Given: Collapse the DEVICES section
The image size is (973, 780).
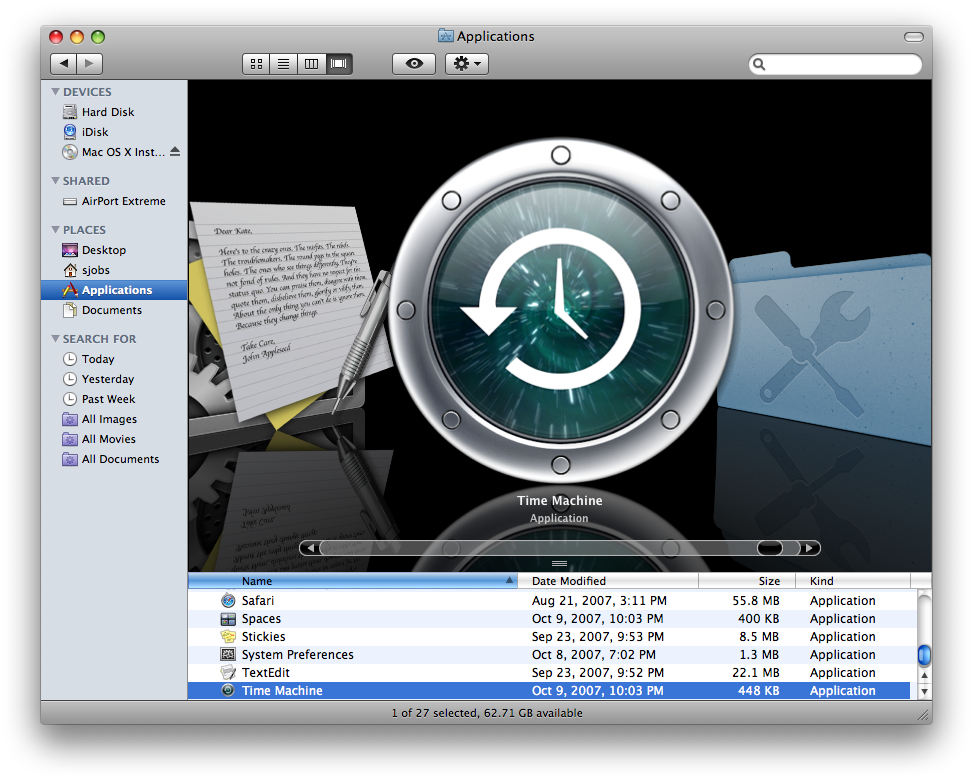Looking at the screenshot, I should click(x=56, y=92).
